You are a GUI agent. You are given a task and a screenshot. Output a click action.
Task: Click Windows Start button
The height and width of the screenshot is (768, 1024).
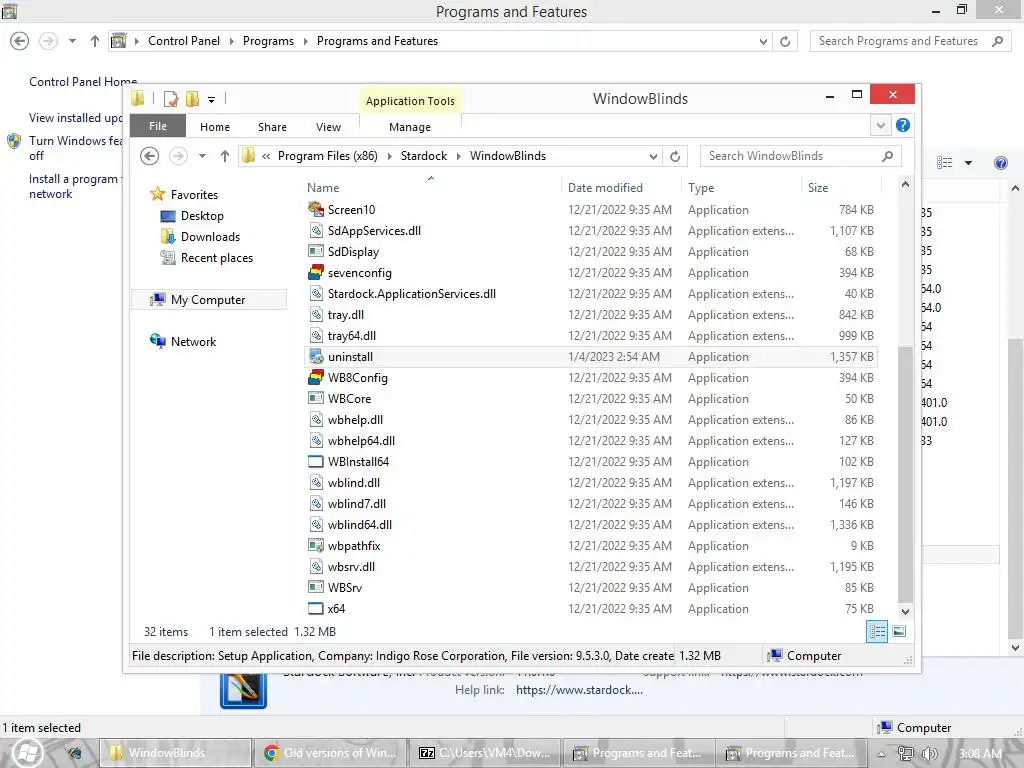26,753
